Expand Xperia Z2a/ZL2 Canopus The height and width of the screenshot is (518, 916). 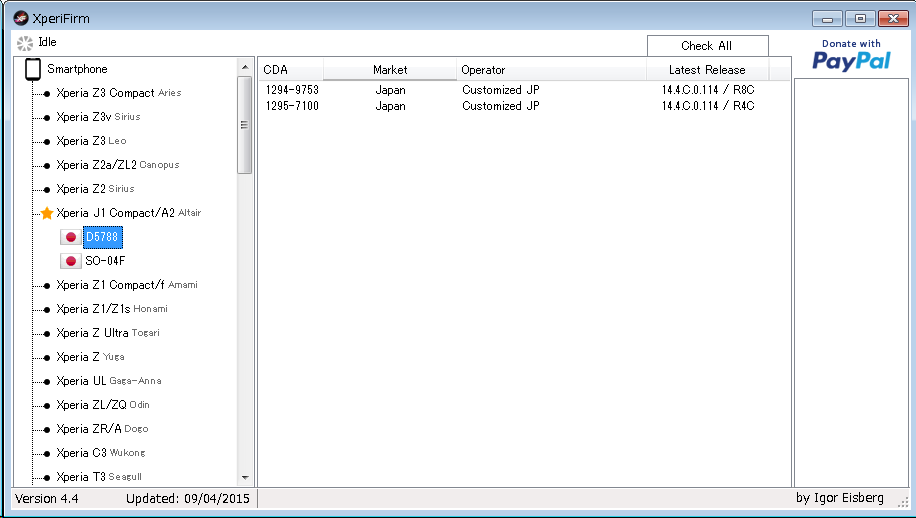point(117,165)
